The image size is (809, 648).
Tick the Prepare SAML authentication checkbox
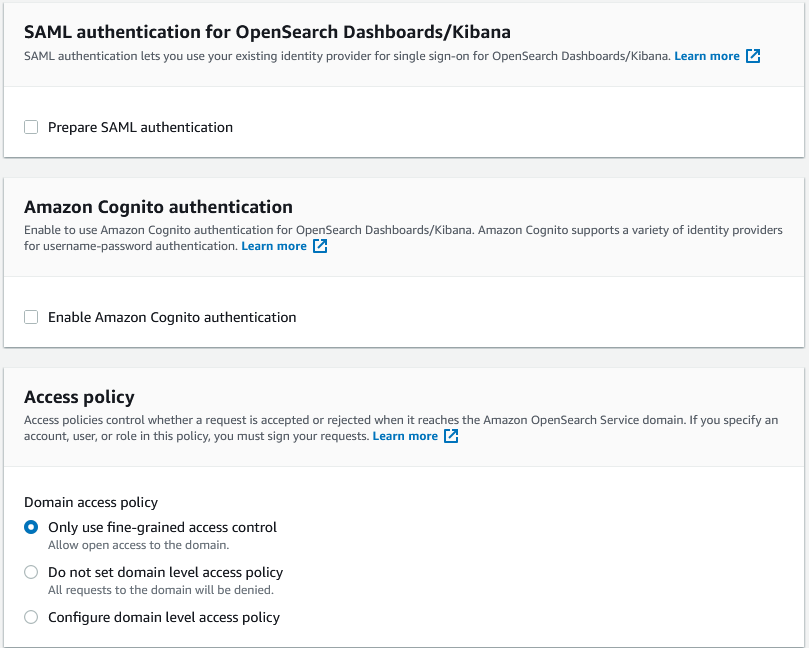click(x=31, y=127)
